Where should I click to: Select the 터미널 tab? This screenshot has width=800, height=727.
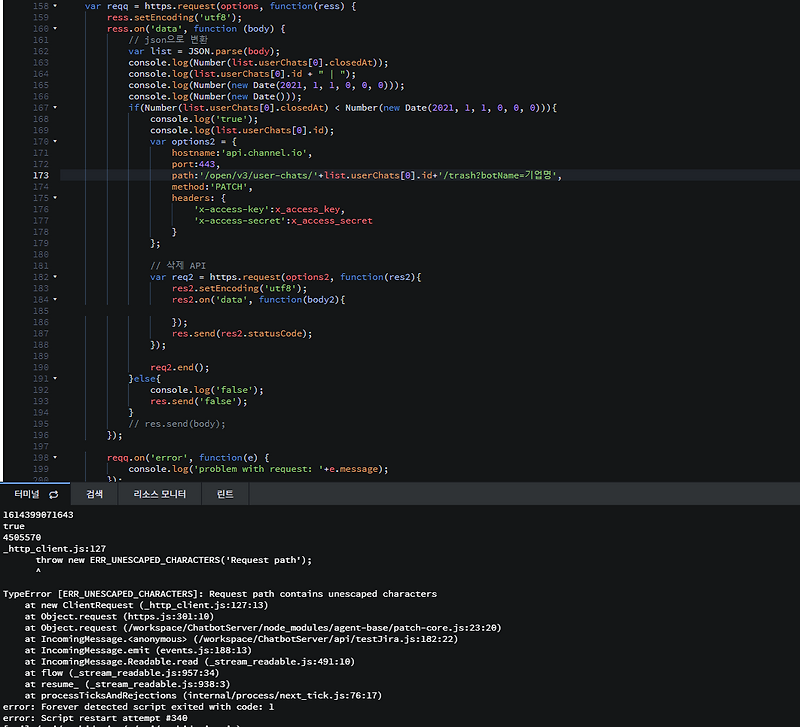click(x=28, y=494)
